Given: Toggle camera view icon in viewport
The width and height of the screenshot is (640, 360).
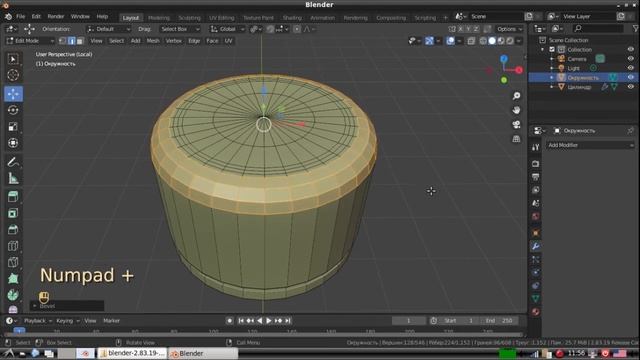Looking at the screenshot, I should [516, 124].
